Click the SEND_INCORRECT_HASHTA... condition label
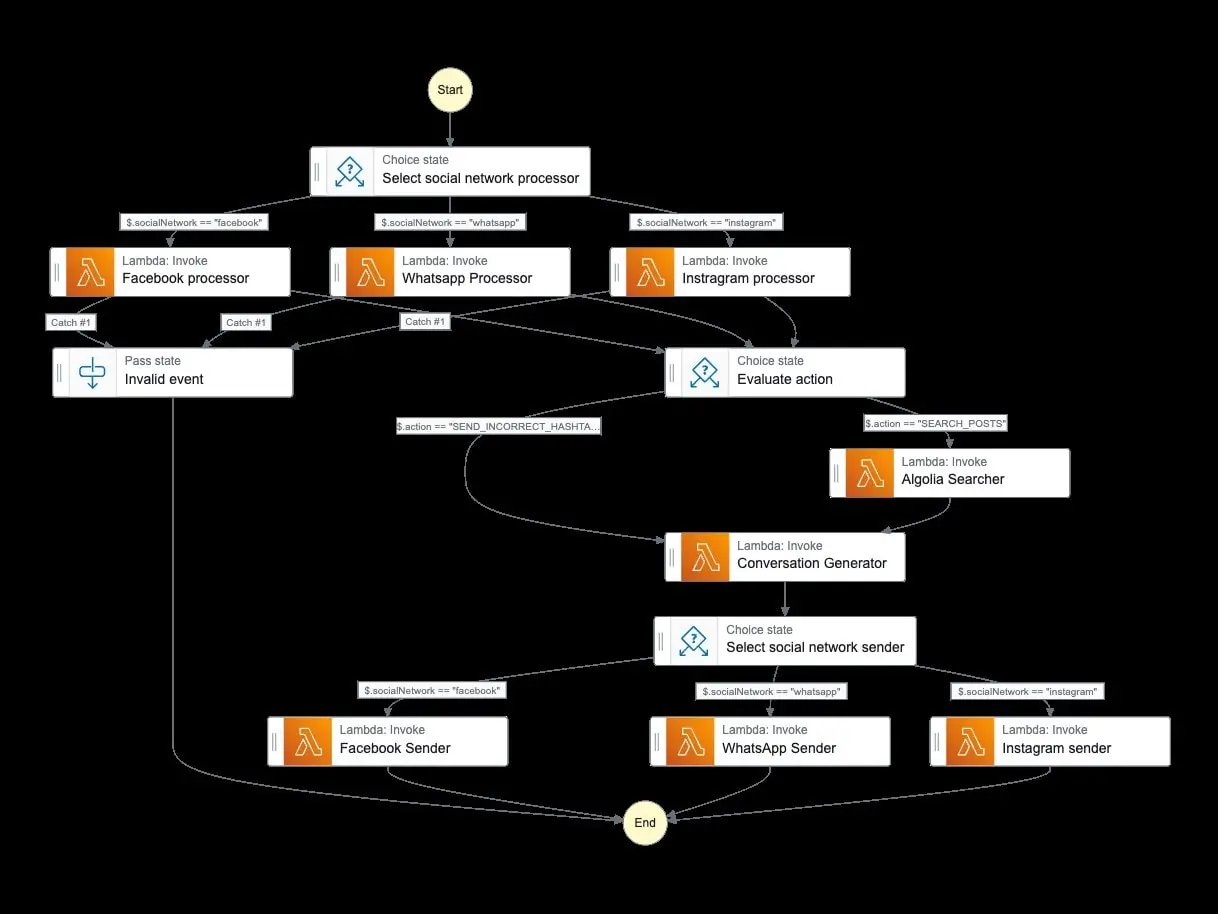The height and width of the screenshot is (914, 1218). 499,426
